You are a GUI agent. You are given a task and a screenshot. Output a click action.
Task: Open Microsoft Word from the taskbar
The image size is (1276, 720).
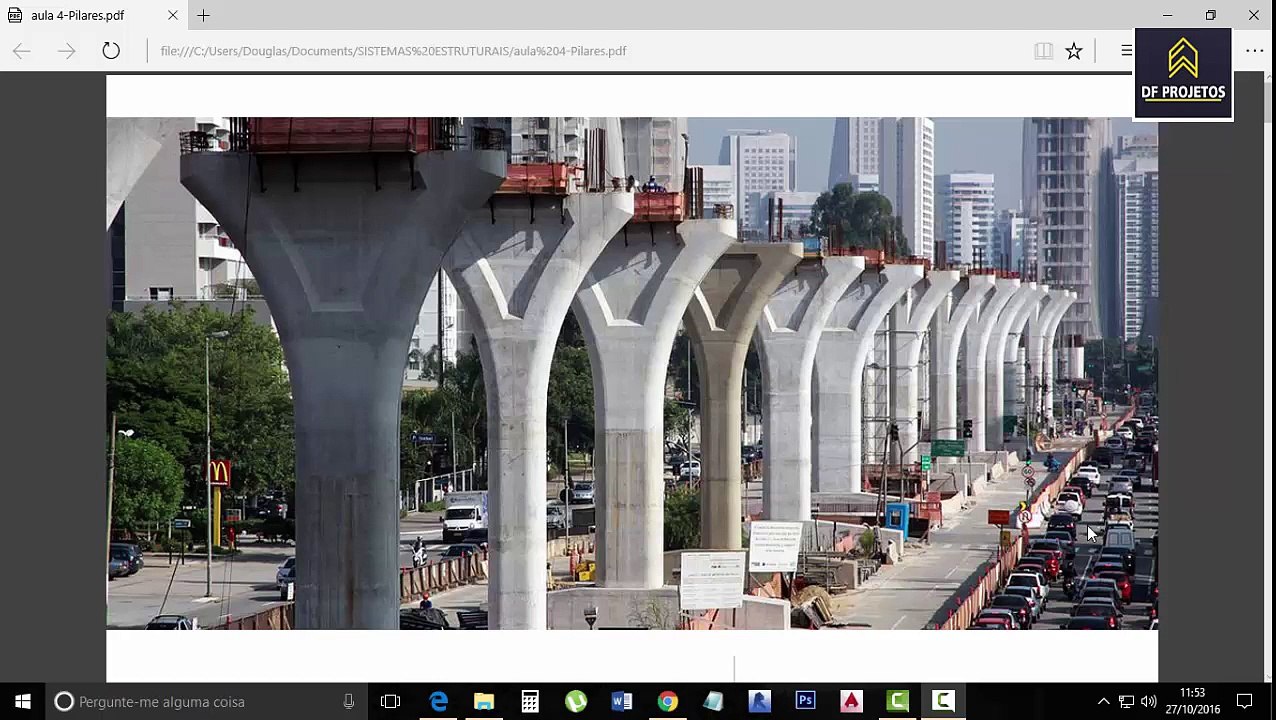point(622,701)
